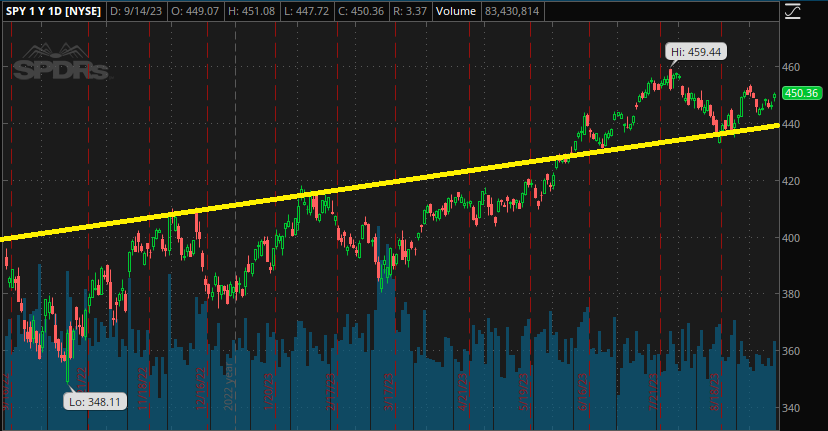Click the 2022 year divider label
The height and width of the screenshot is (431, 828).
pyautogui.click(x=229, y=387)
